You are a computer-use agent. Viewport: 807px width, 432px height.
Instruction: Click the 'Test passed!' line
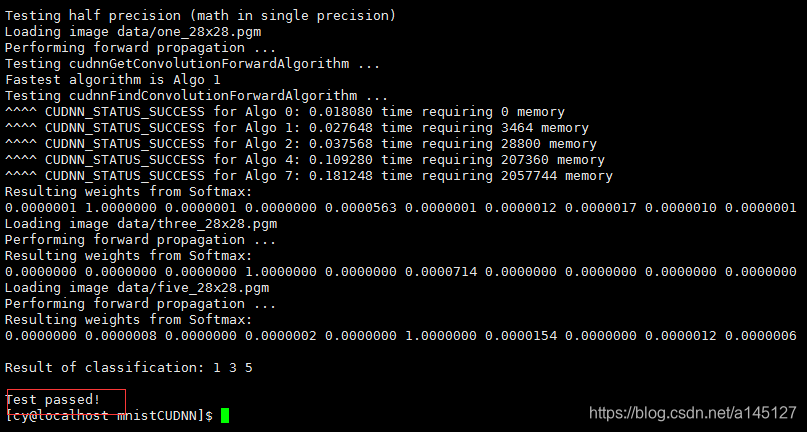coord(52,399)
